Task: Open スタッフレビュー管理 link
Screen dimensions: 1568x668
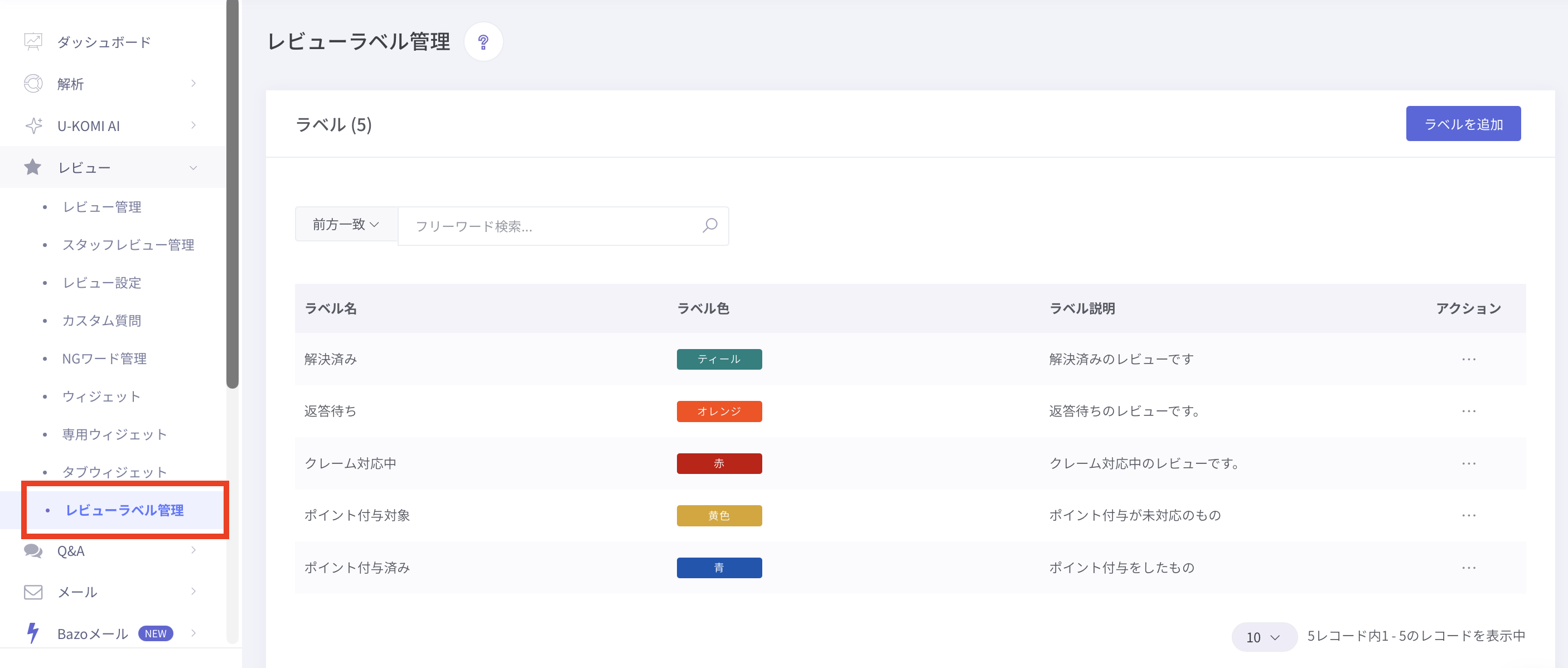Action: click(x=128, y=245)
